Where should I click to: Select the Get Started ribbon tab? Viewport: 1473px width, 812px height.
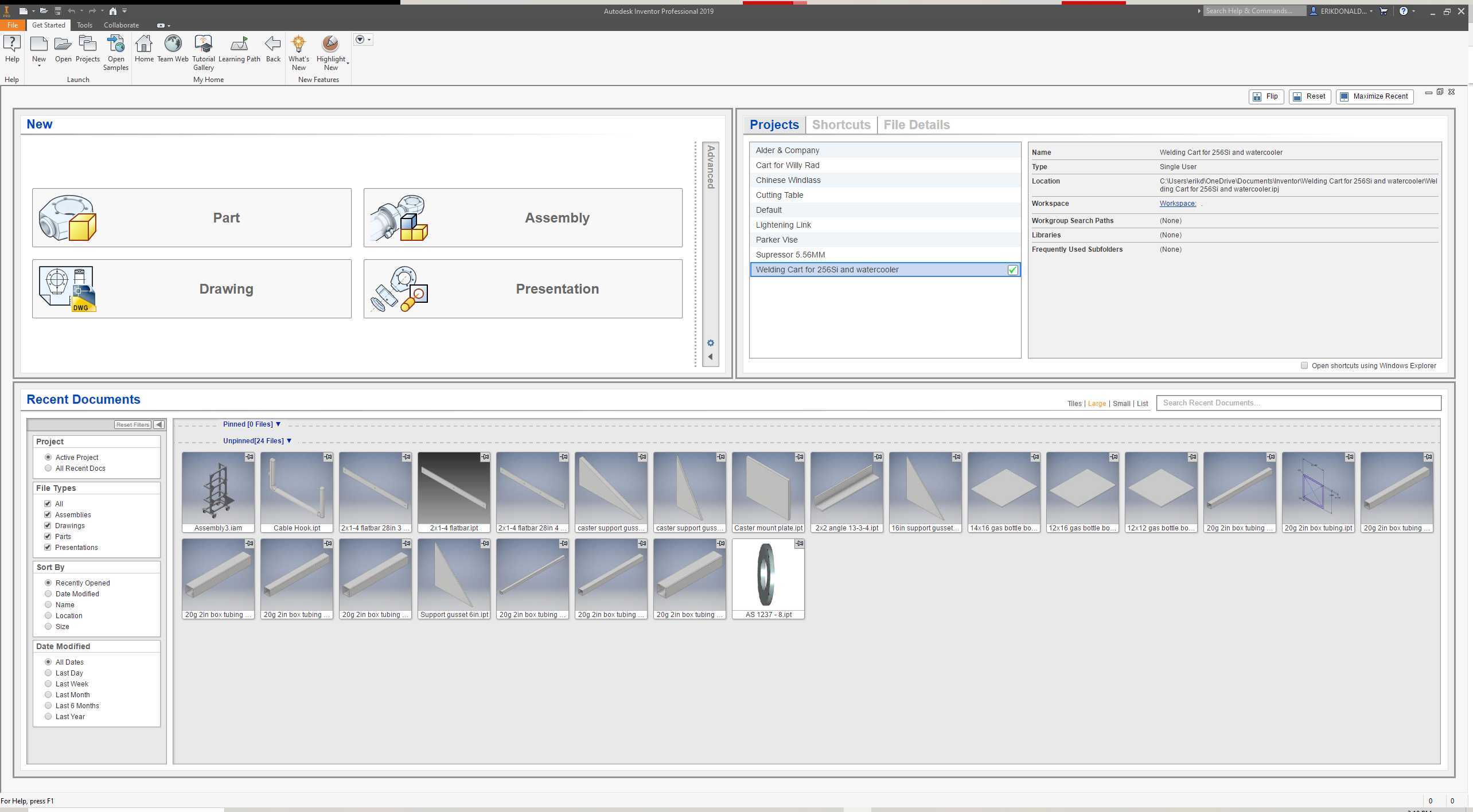[x=49, y=25]
